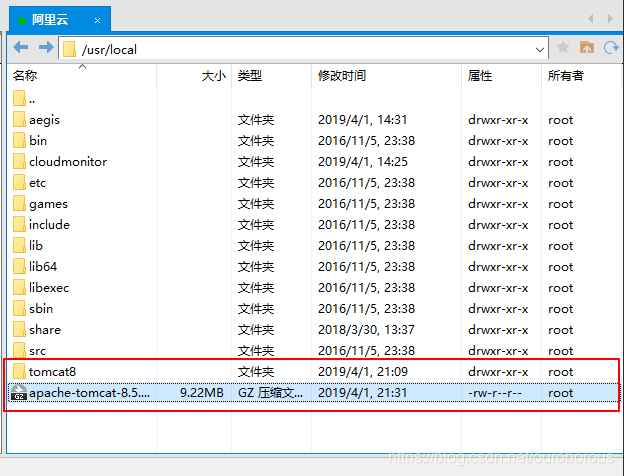
Task: Click the 9.22MB size value
Action: pyautogui.click(x=202, y=393)
